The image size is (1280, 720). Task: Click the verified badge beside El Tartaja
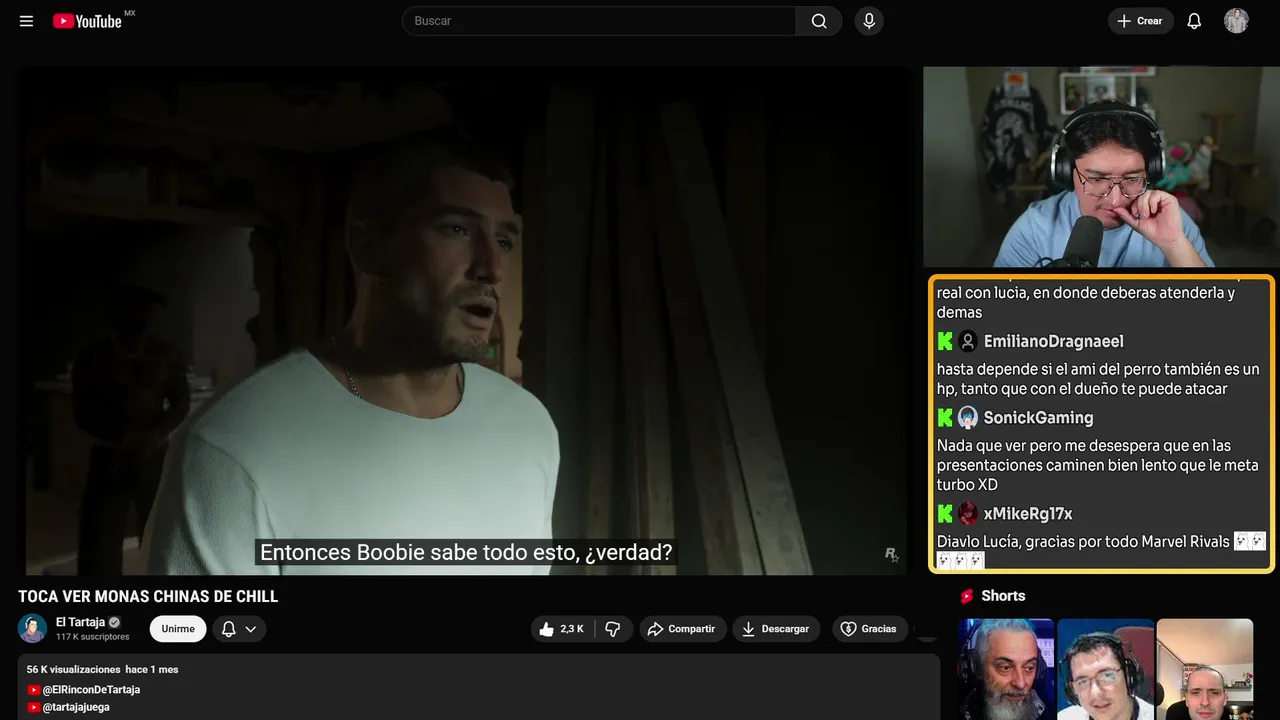(114, 622)
